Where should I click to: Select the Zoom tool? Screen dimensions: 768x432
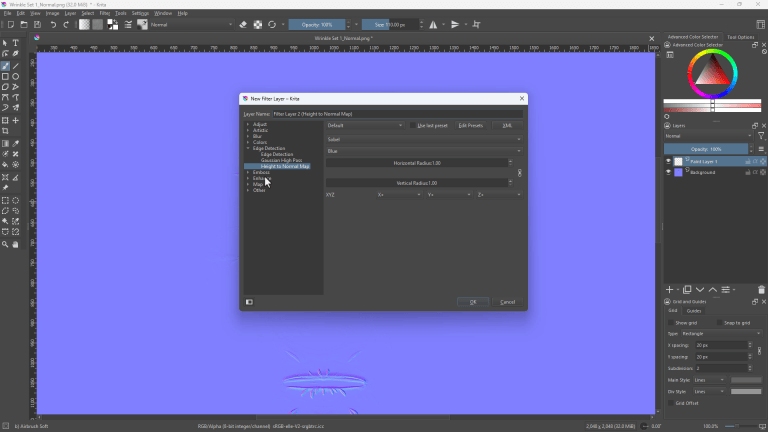[x=5, y=244]
